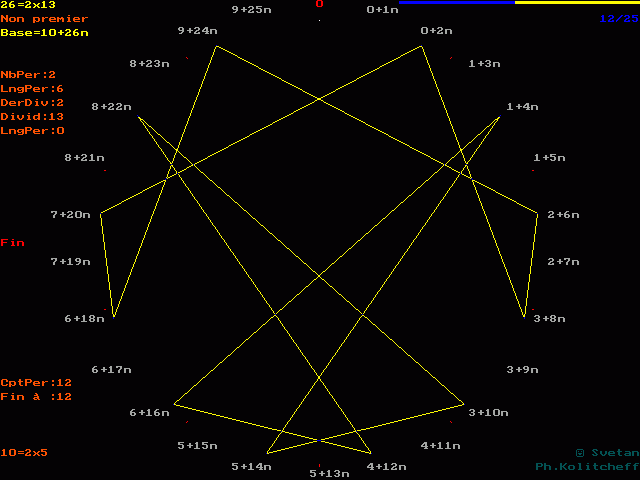The image size is (640, 480).
Task: Select the 13/25 counter text
Action: pyautogui.click(x=619, y=19)
